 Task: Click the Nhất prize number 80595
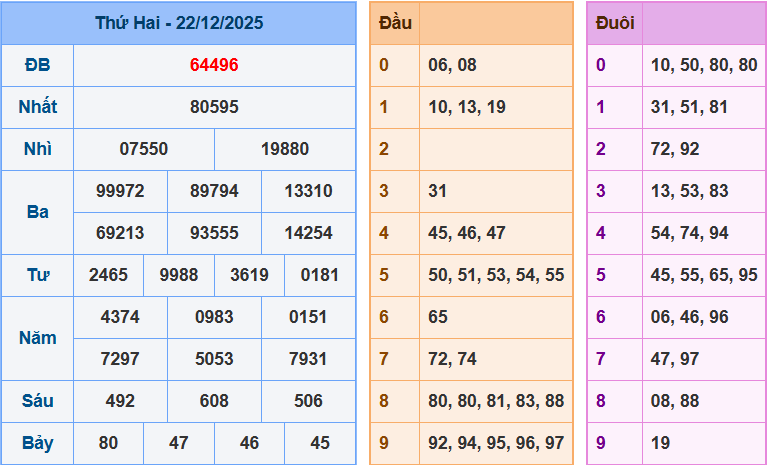click(214, 107)
